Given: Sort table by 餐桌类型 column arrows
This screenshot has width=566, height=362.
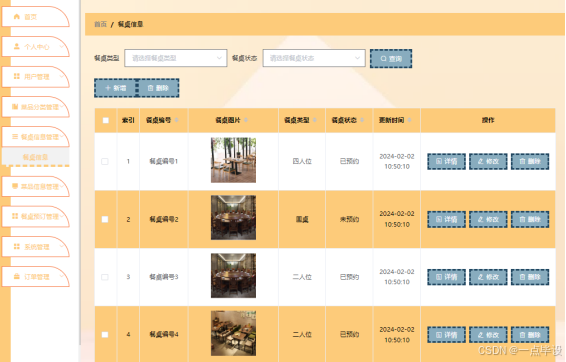Looking at the screenshot, I should coord(315,120).
